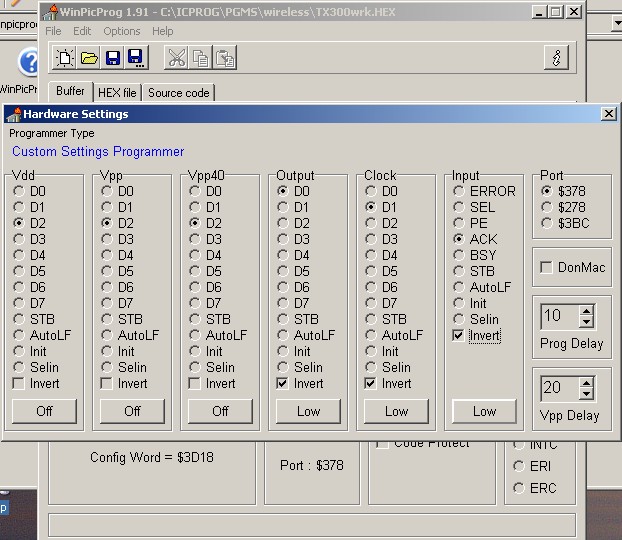Open the Help menu

[163, 31]
